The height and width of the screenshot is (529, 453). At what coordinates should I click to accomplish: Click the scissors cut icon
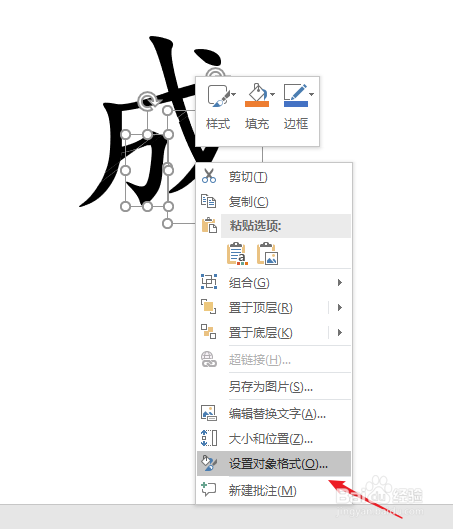pos(209,176)
